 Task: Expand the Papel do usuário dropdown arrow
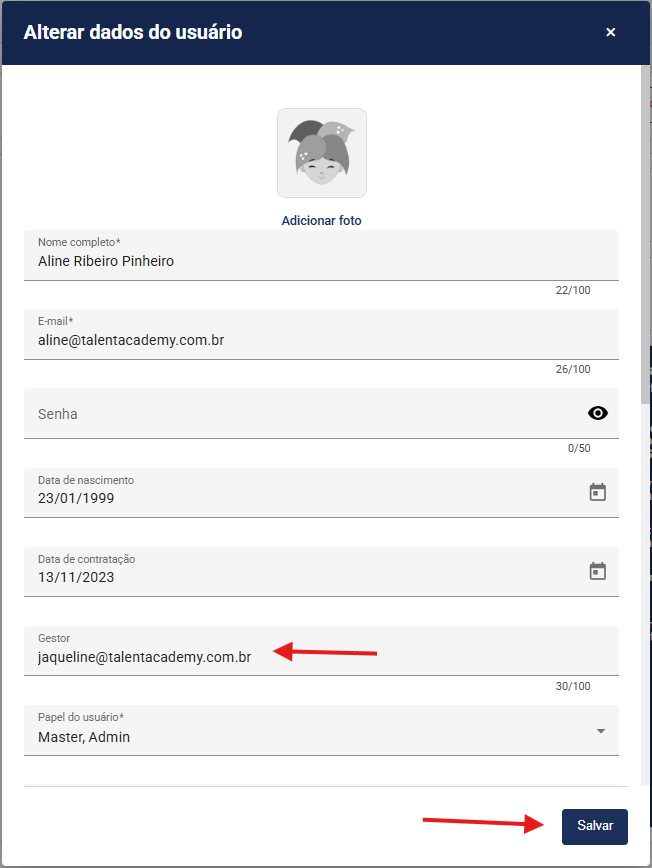(x=601, y=731)
